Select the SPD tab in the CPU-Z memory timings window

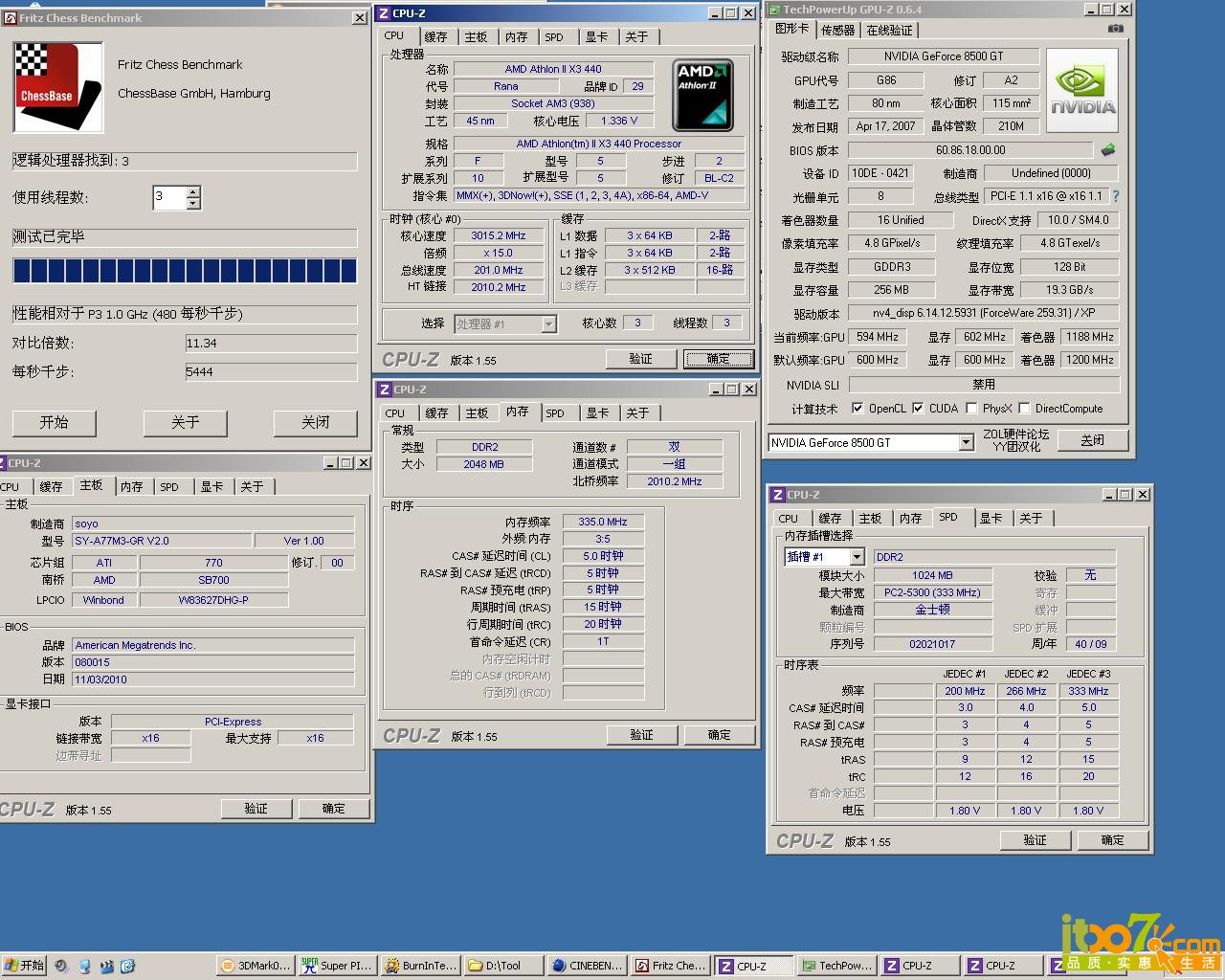coord(555,413)
